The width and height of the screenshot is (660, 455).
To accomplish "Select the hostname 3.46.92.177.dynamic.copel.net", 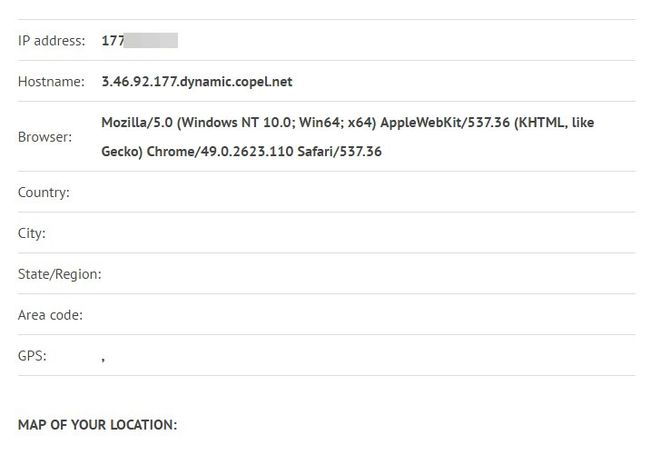I will click(x=197, y=82).
